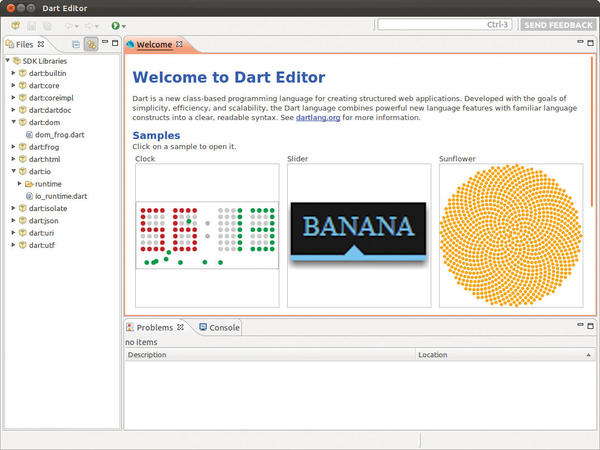This screenshot has height=450, width=600.
Task: Click the New Application toolbar icon
Action: tap(15, 26)
